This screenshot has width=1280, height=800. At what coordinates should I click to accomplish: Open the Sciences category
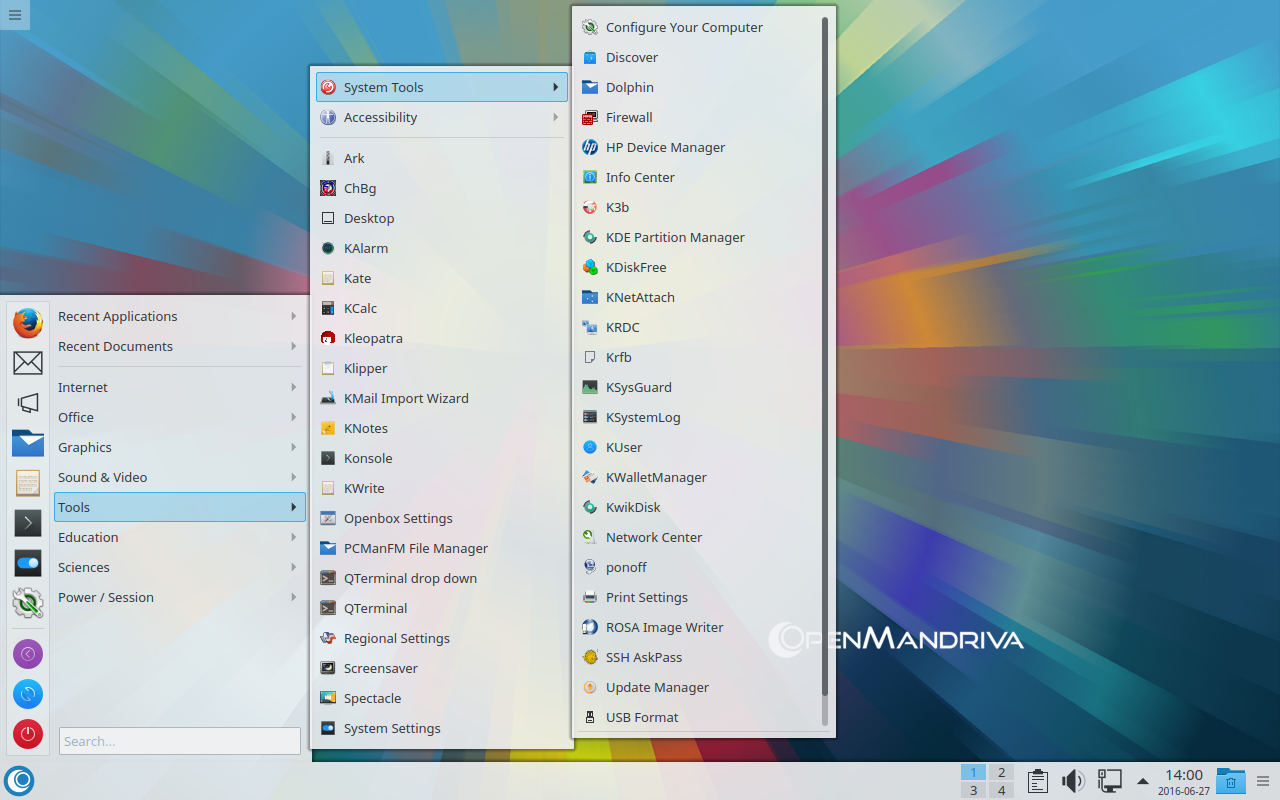point(178,567)
